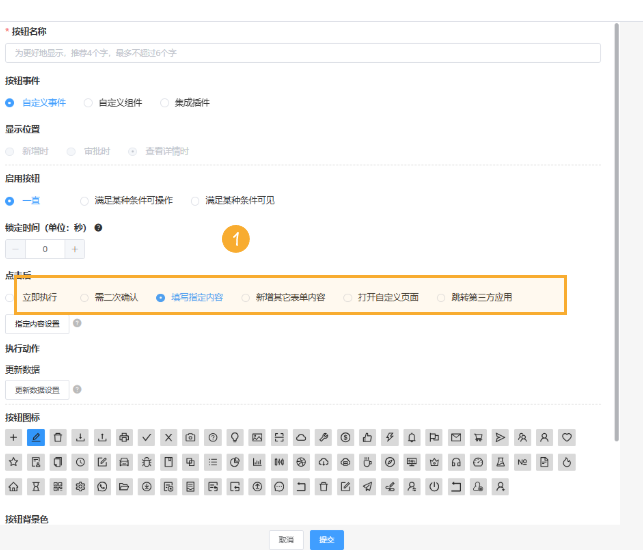This screenshot has height=550, width=643.
Task: Select the 打开自定义页面 radio option
Action: click(x=381, y=297)
